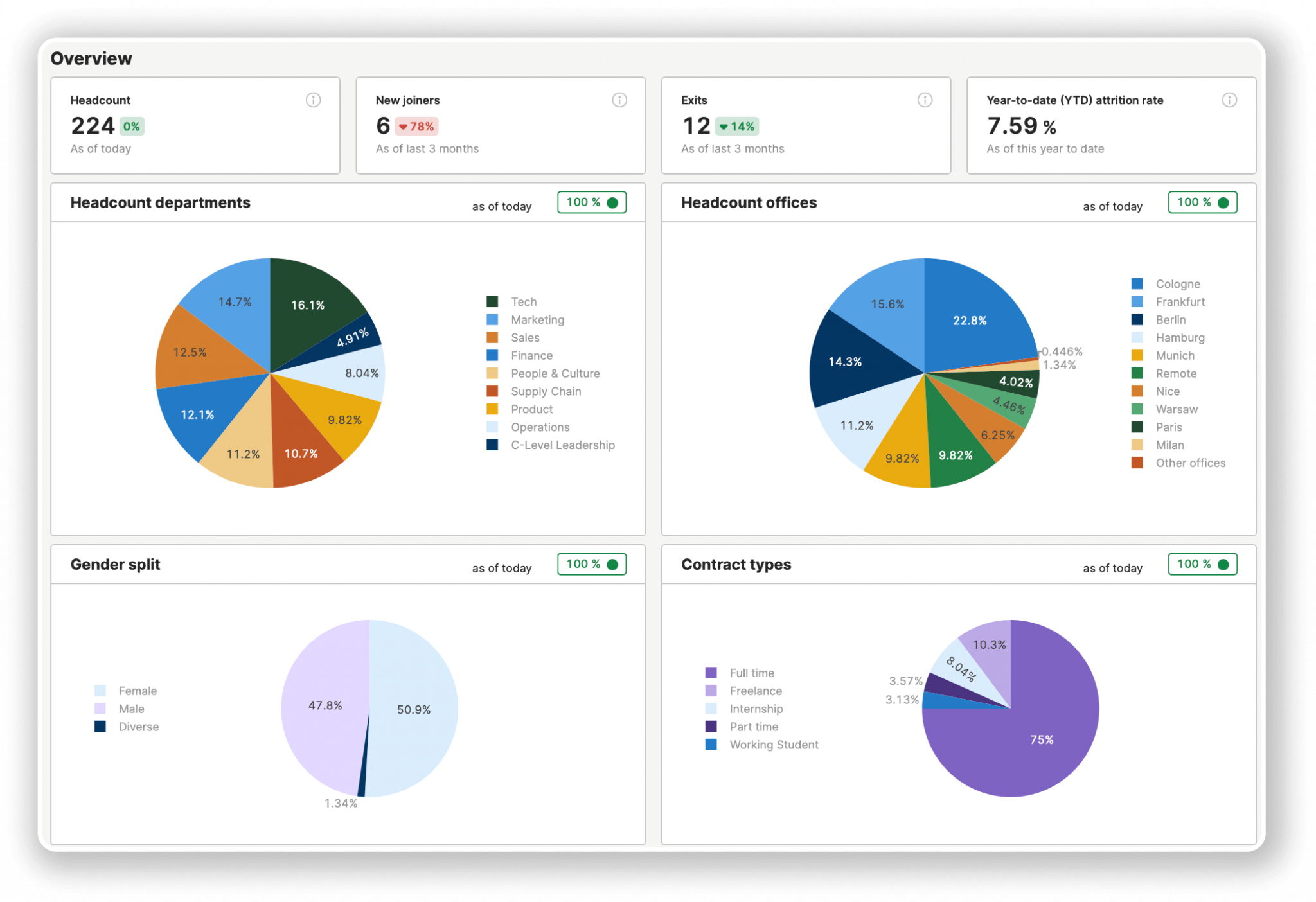Toggle Supply Chain legend entry
Viewport: 1316px width, 902px height.
coord(535,391)
